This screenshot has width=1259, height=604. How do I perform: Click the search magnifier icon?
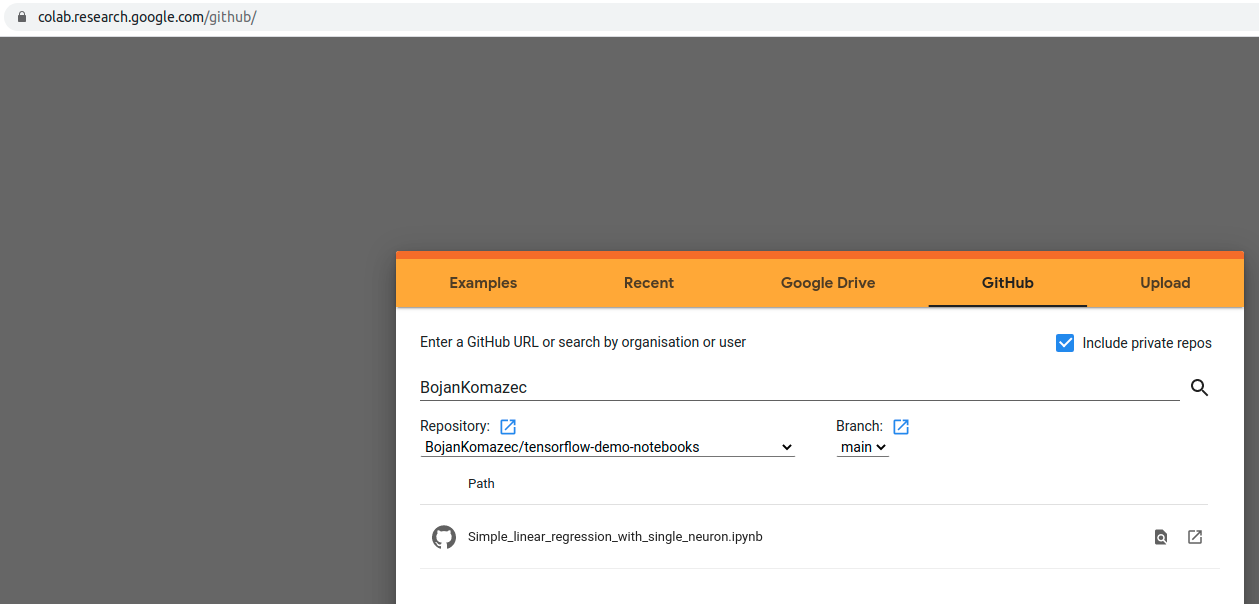(x=1199, y=387)
